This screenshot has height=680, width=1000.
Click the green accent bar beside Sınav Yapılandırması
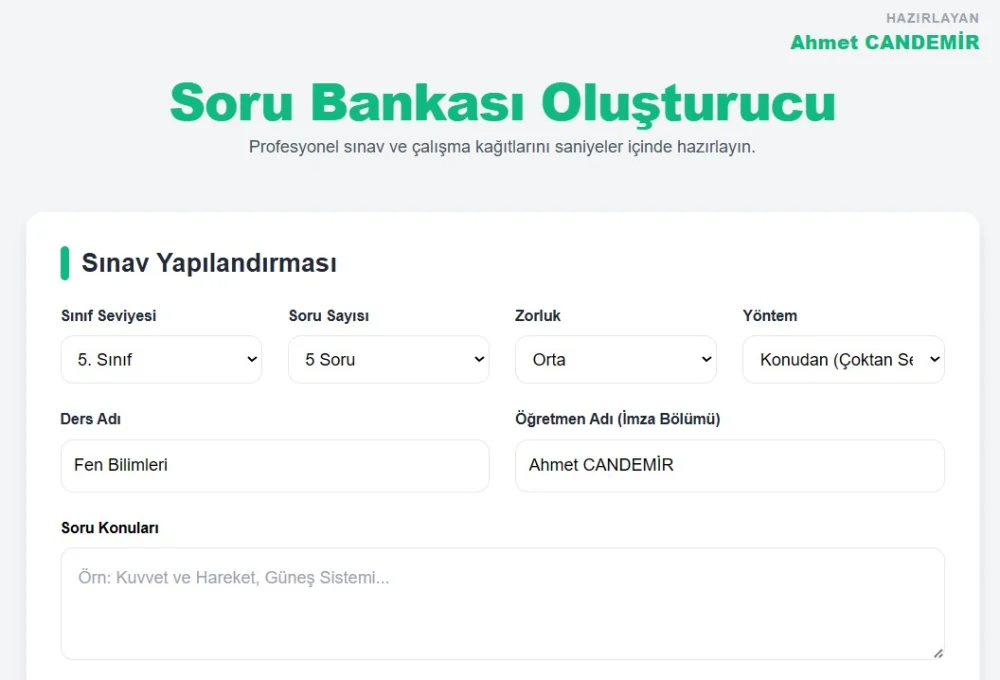pos(64,262)
